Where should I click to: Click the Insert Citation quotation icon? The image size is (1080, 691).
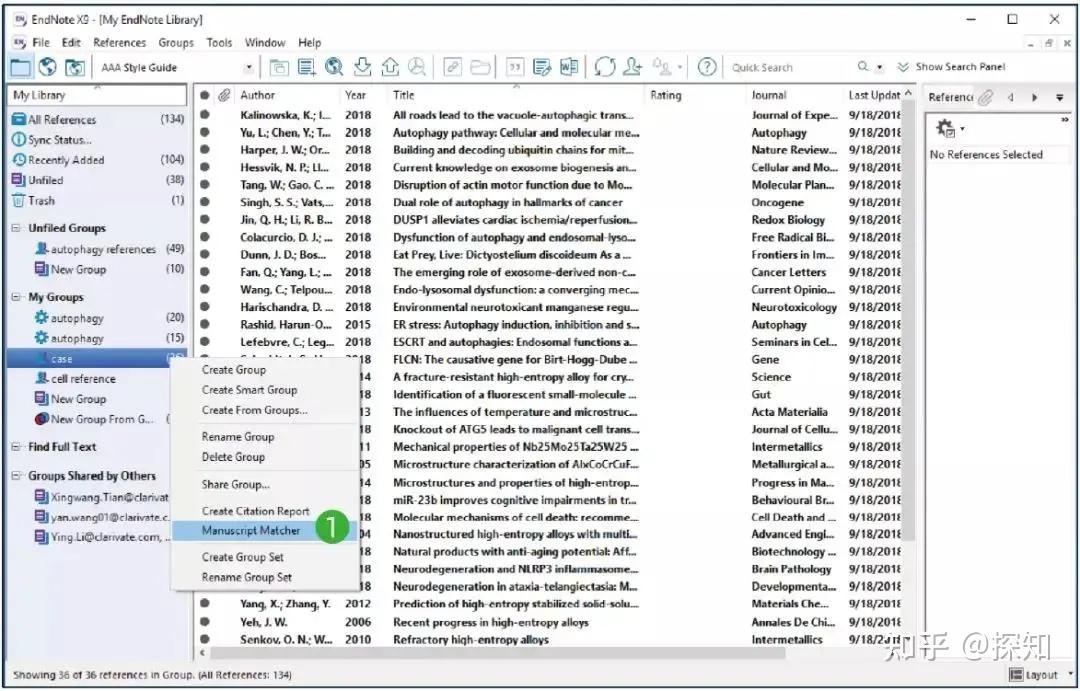(515, 66)
